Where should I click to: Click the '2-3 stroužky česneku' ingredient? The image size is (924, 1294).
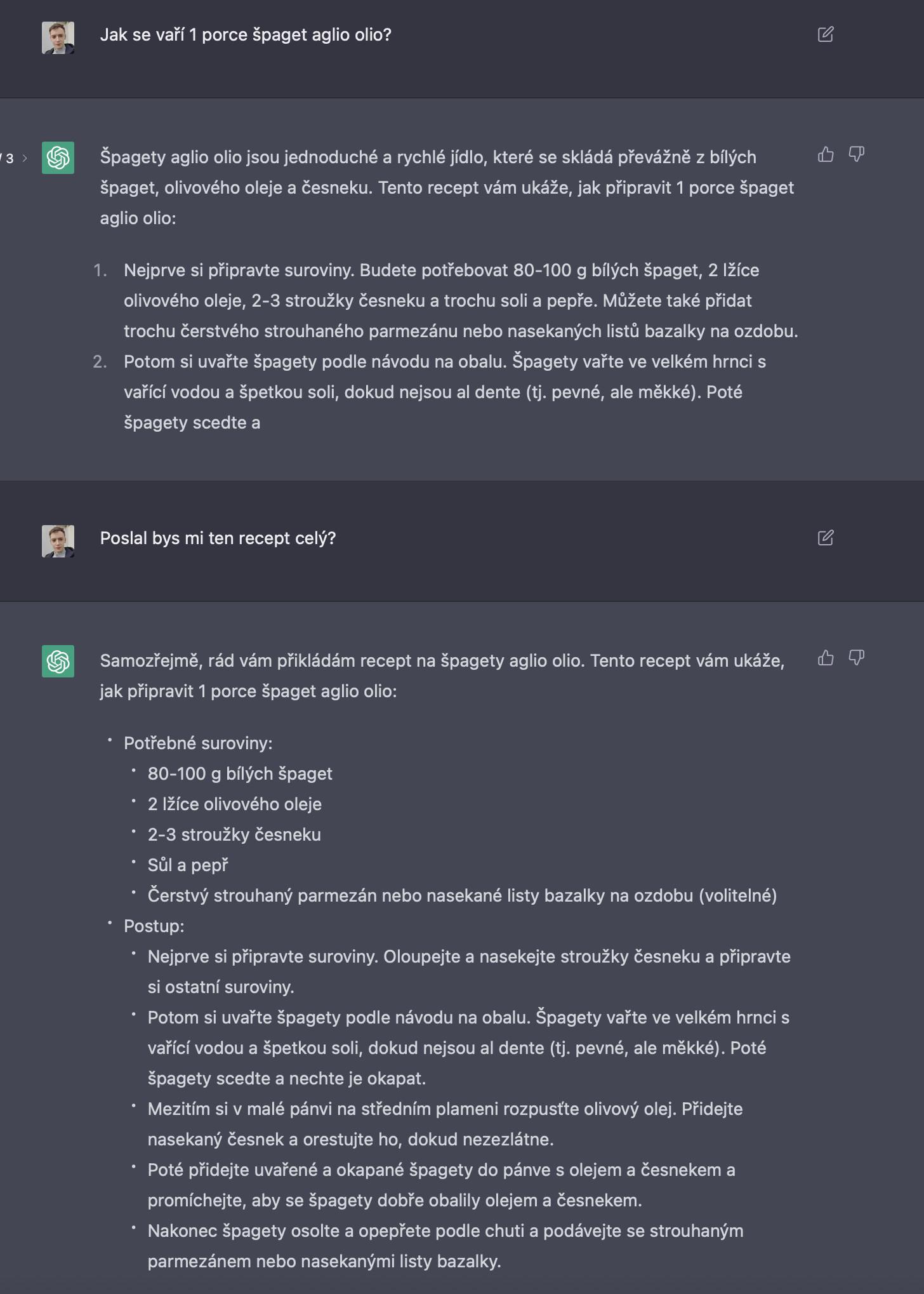(234, 835)
